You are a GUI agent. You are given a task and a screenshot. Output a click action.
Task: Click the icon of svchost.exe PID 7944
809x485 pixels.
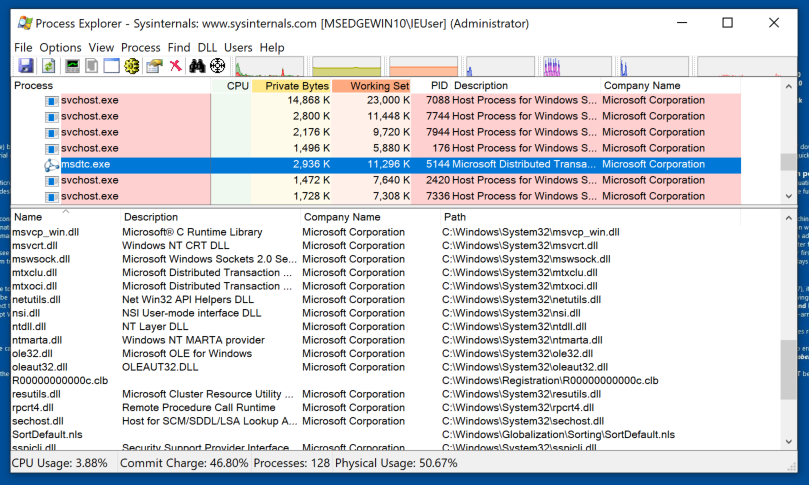tap(51, 133)
